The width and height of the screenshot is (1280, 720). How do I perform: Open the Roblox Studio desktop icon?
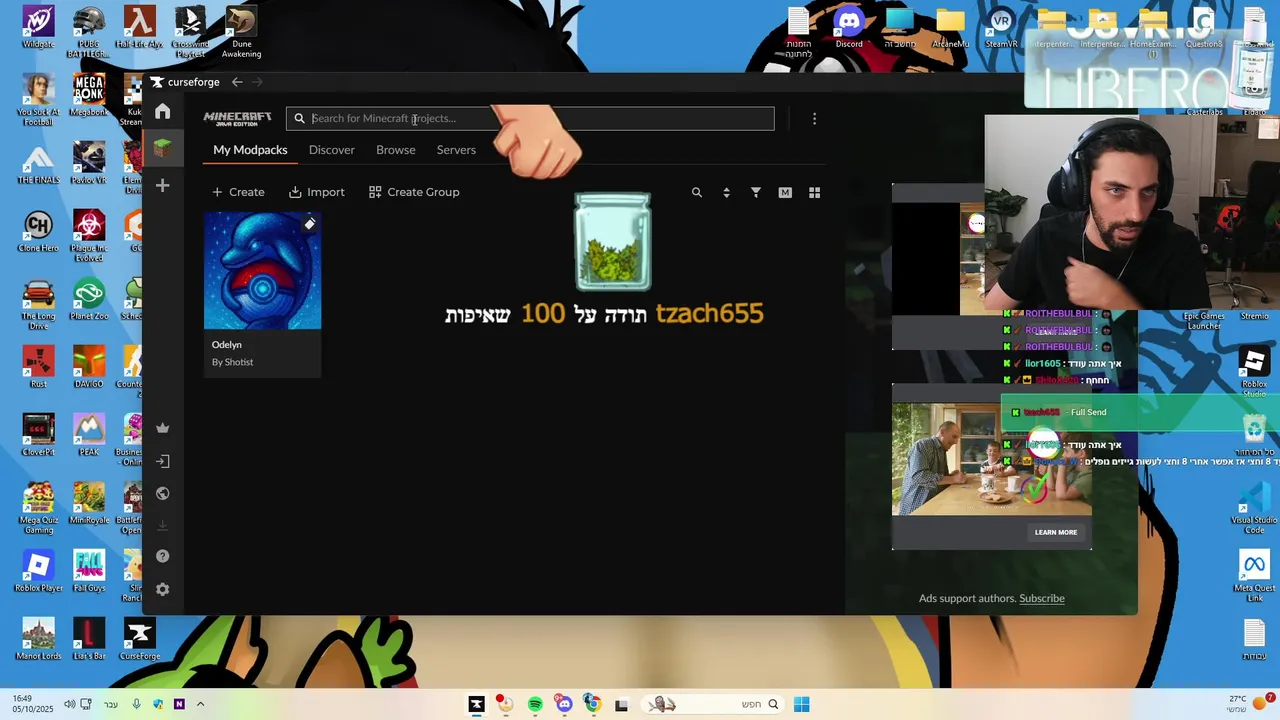(1254, 372)
